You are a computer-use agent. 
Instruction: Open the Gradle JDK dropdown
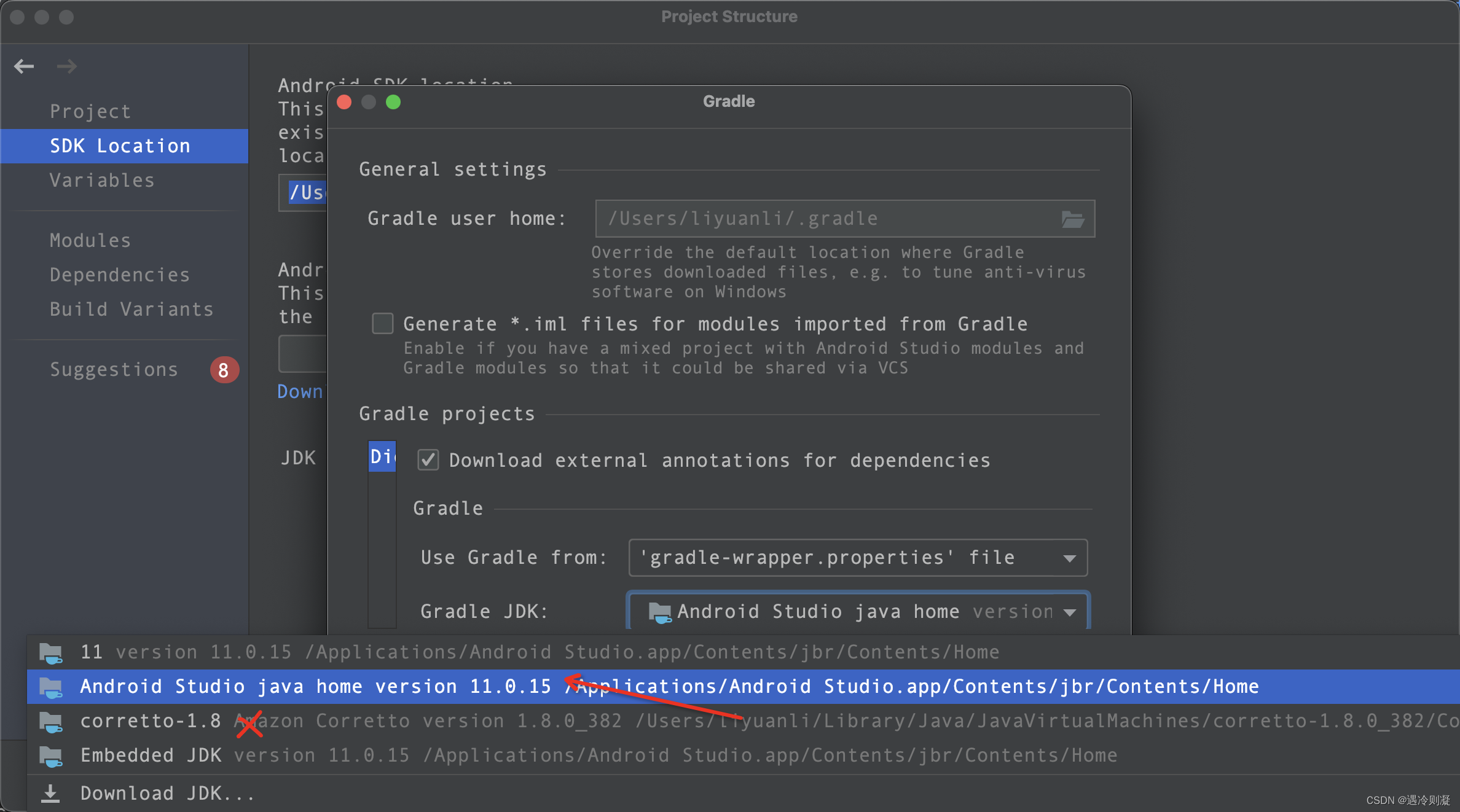[858, 611]
